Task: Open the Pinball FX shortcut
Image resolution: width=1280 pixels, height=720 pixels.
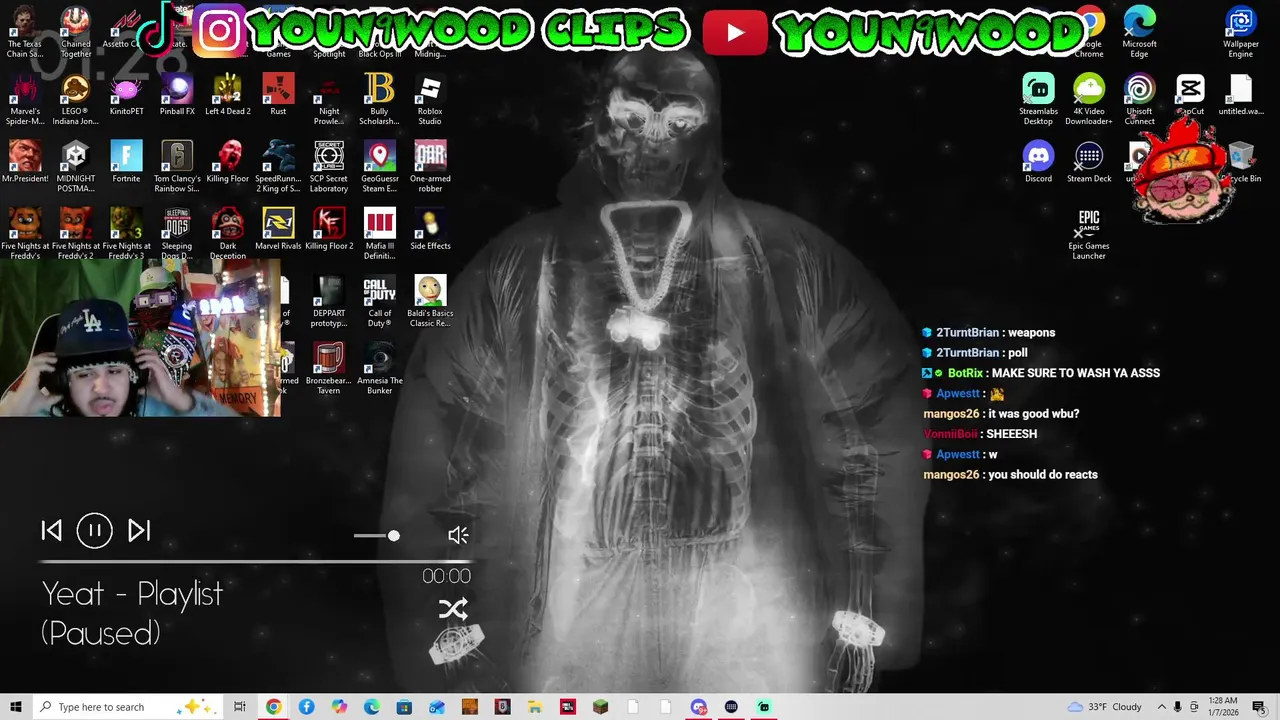Action: tap(177, 96)
